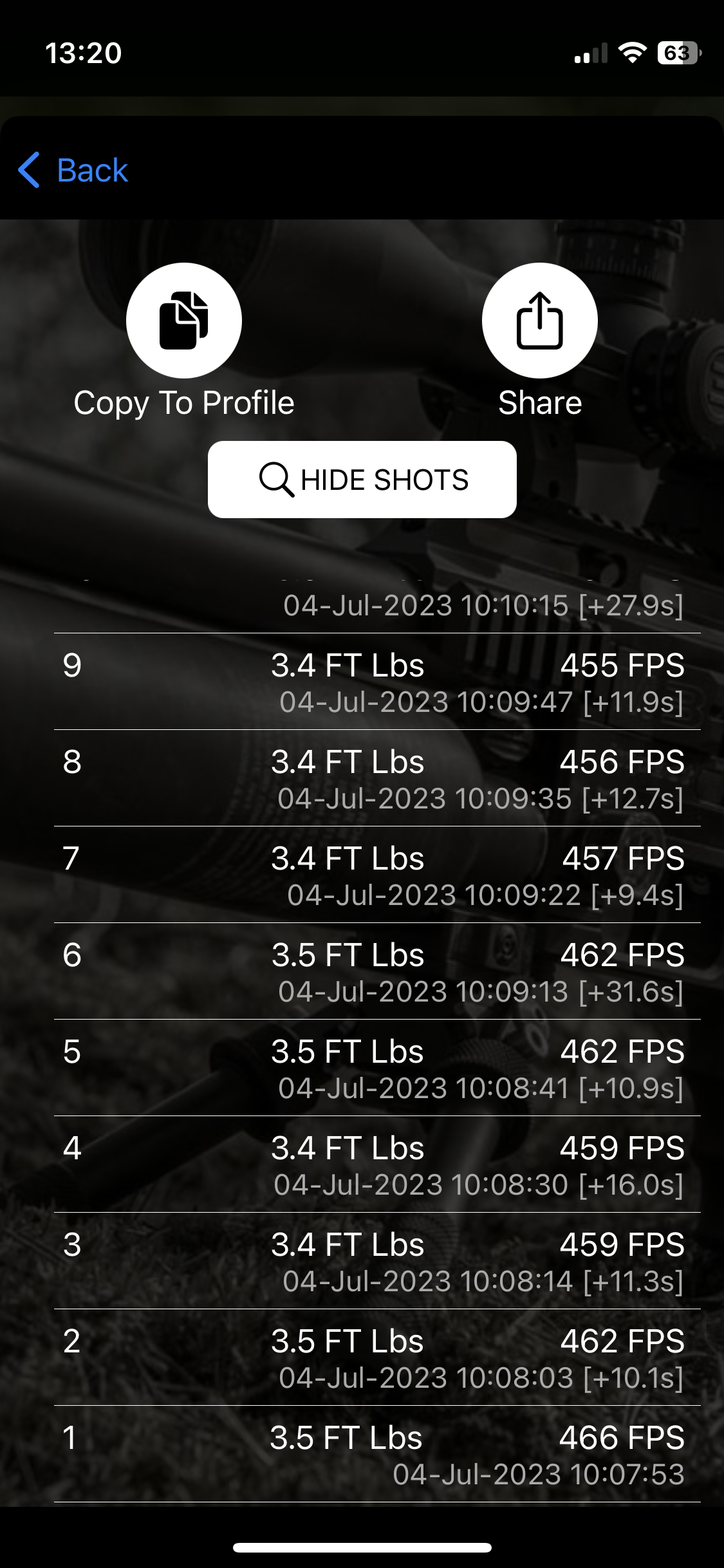Open shot 6 recorded at 10:09:13
The width and height of the screenshot is (724, 1568).
point(377,971)
